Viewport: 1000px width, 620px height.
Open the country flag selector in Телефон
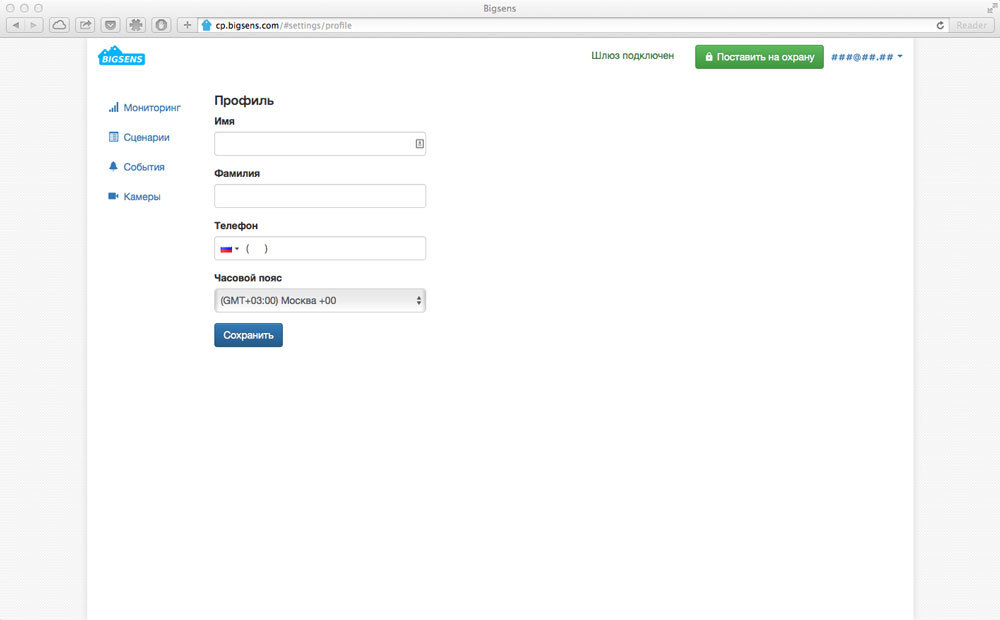coord(229,249)
